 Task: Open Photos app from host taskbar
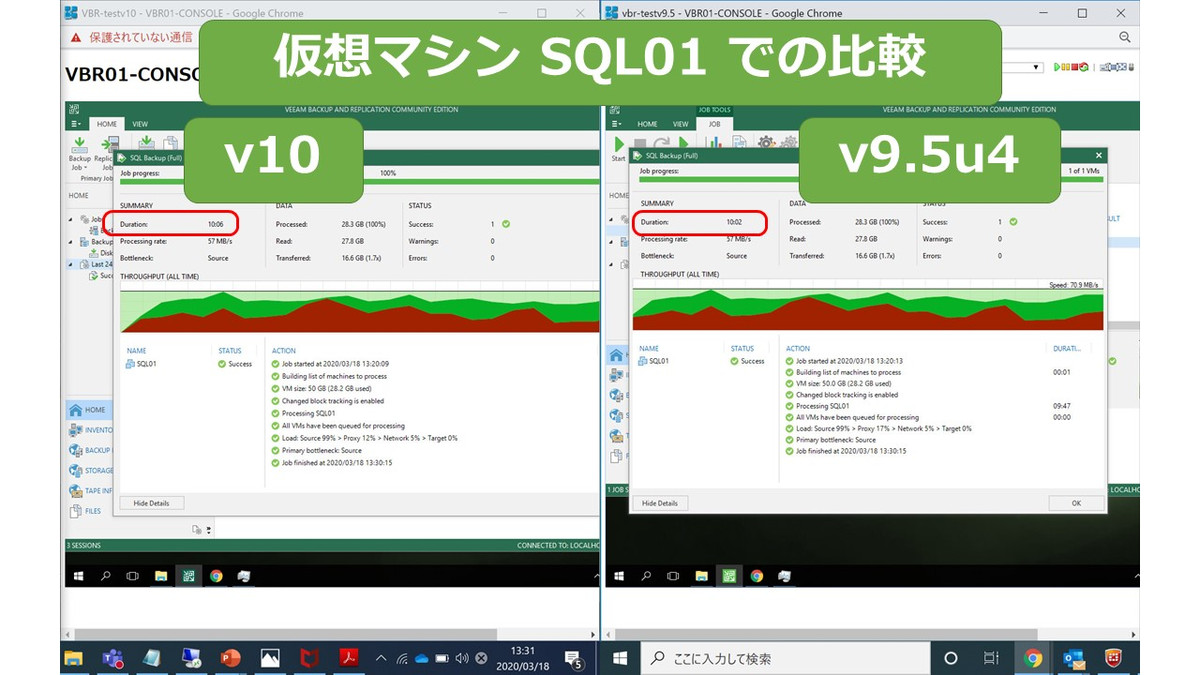tap(270, 658)
